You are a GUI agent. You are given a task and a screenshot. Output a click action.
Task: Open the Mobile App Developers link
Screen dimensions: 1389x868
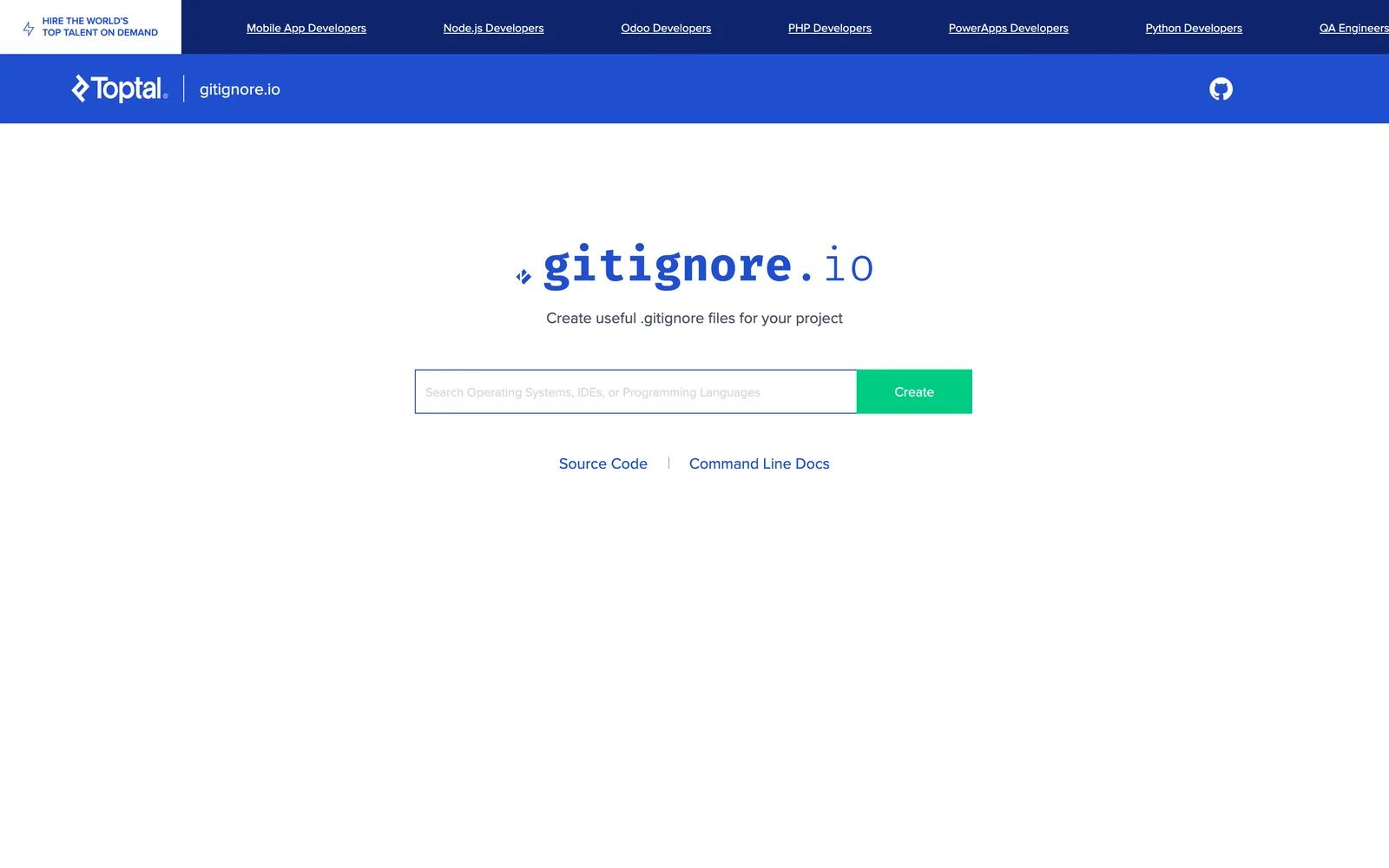point(306,28)
